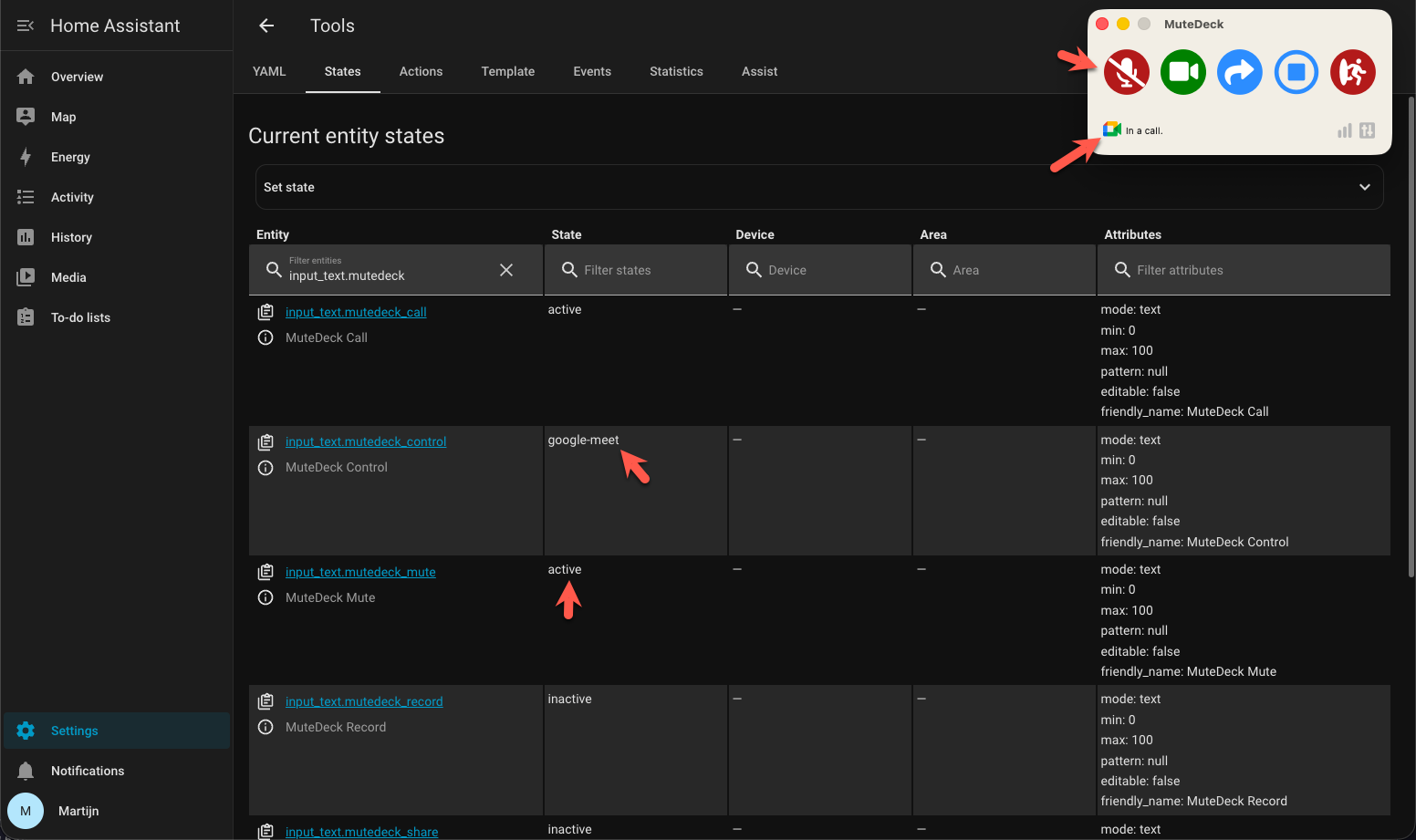
Task: Focus the Filter attributes field
Action: pyautogui.click(x=1244, y=270)
